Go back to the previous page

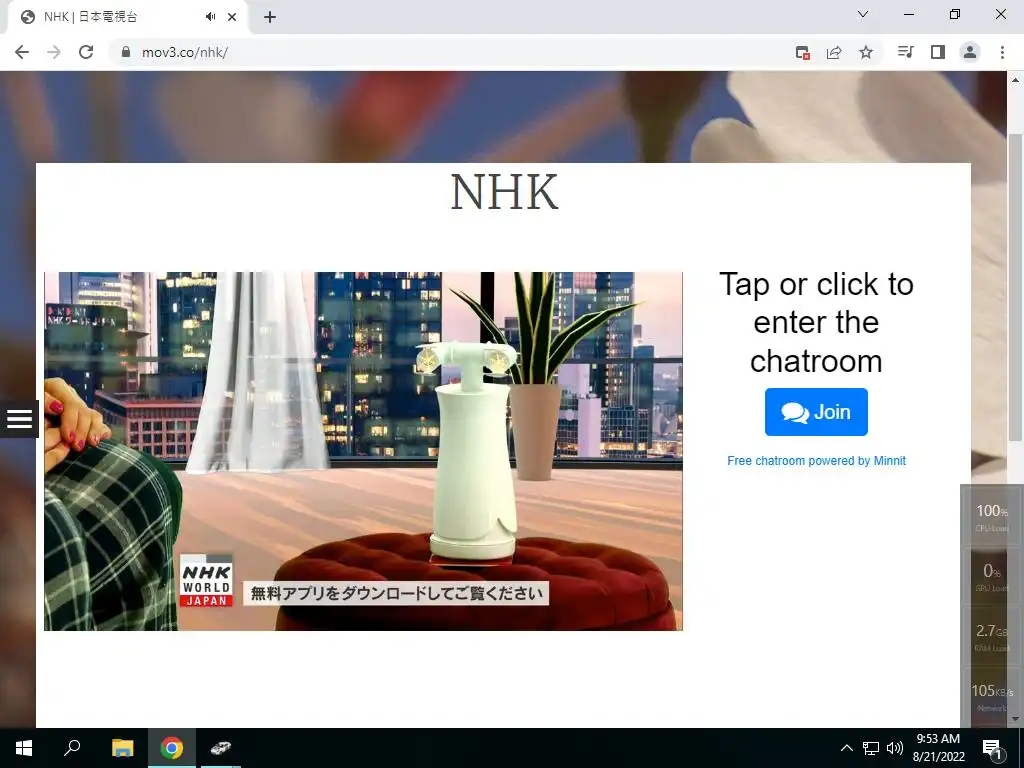[x=22, y=52]
